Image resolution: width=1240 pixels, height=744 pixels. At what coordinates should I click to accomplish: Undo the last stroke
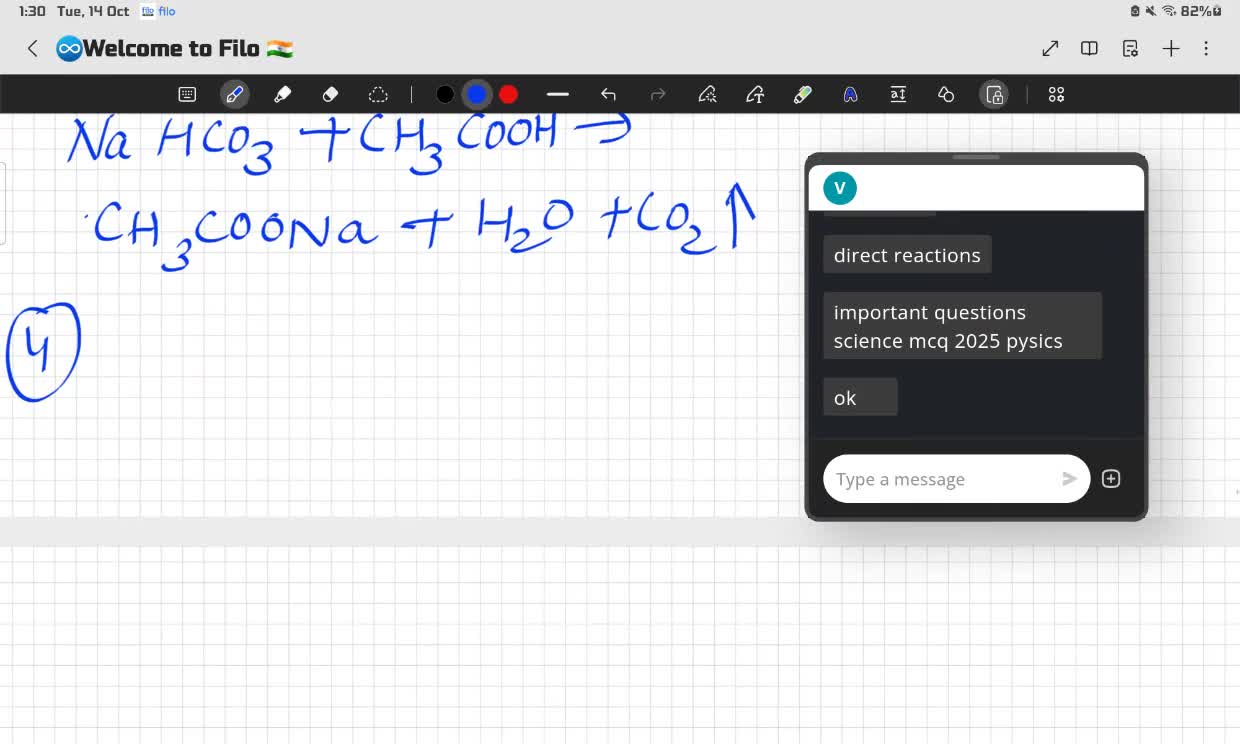(608, 94)
